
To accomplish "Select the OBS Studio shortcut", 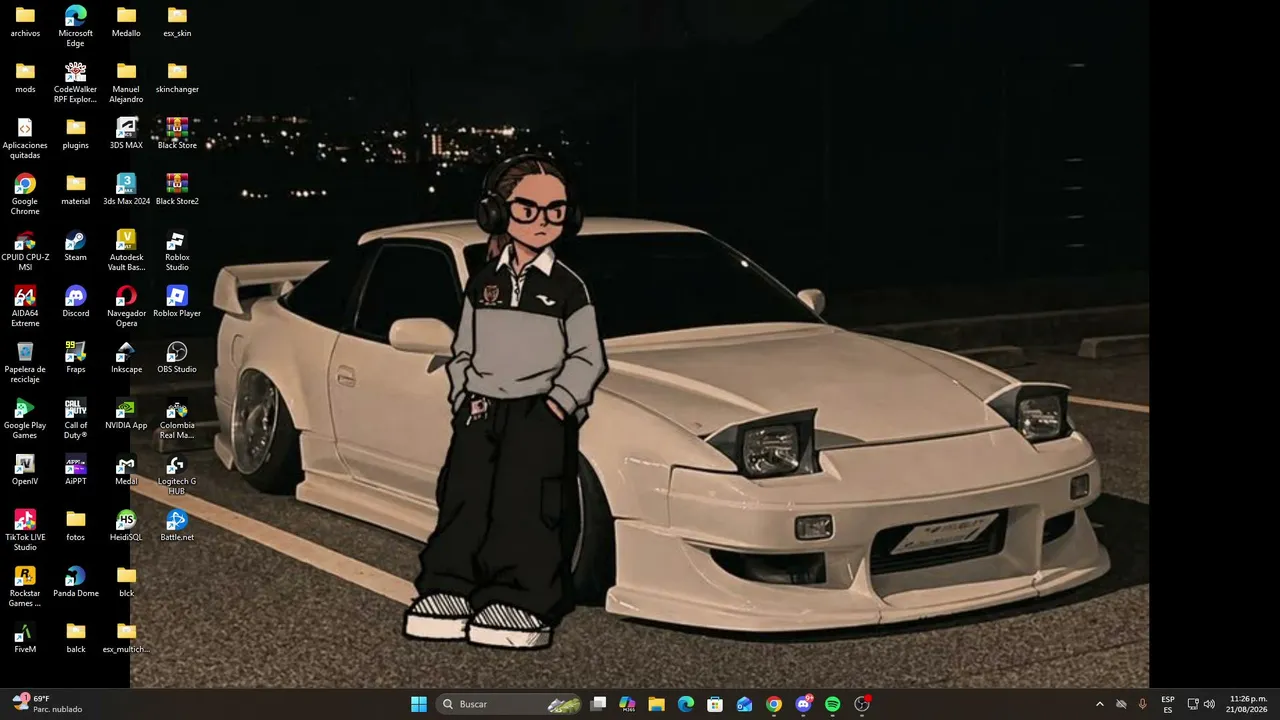I will pos(177,357).
